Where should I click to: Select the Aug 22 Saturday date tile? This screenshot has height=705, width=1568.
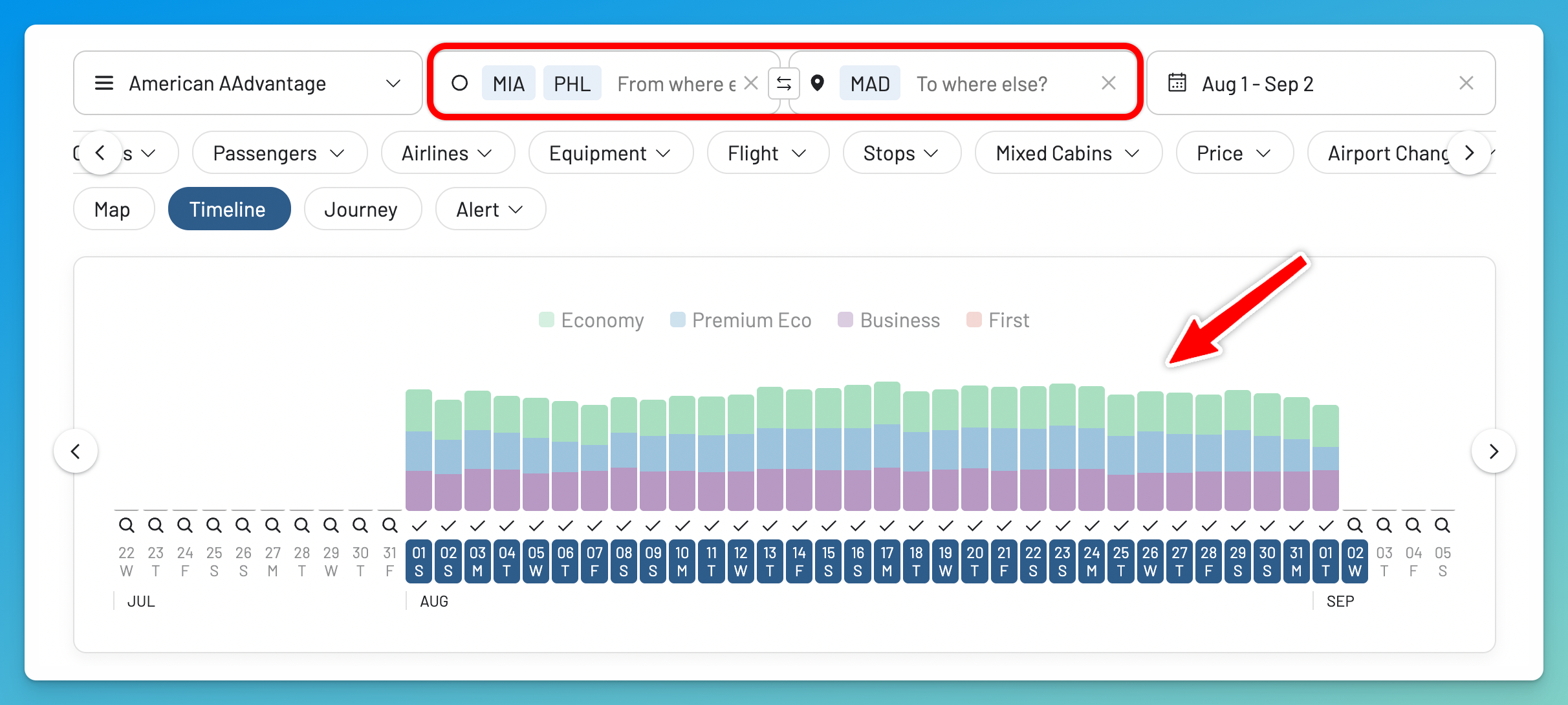(x=1033, y=561)
